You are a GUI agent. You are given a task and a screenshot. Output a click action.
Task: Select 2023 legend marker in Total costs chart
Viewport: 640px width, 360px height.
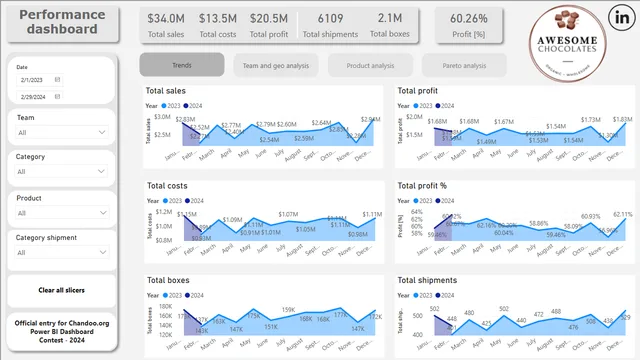click(166, 201)
